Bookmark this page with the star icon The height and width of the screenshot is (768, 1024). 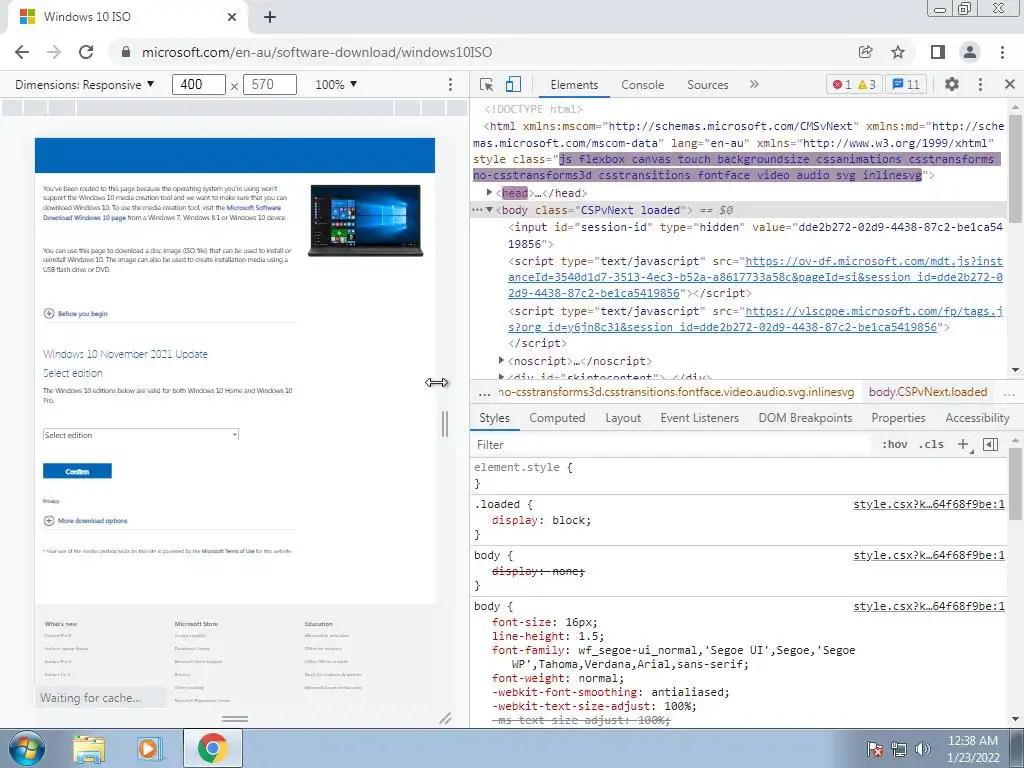pos(898,52)
